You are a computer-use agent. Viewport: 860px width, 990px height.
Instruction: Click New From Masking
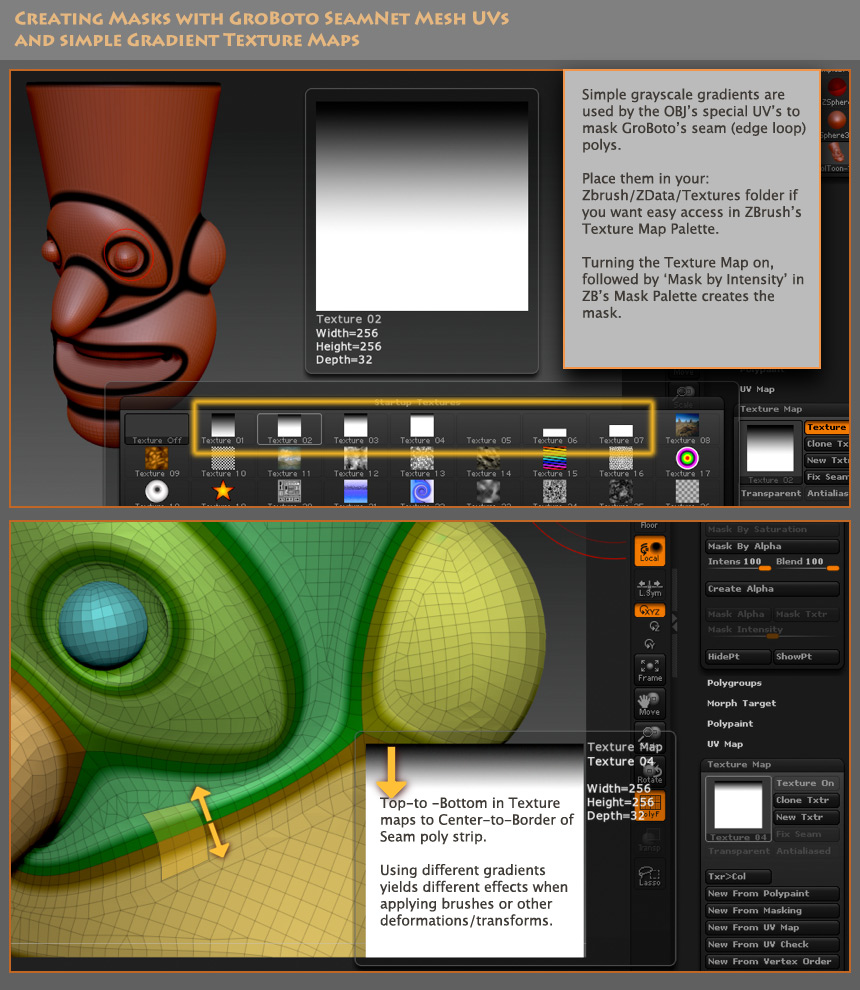click(772, 910)
